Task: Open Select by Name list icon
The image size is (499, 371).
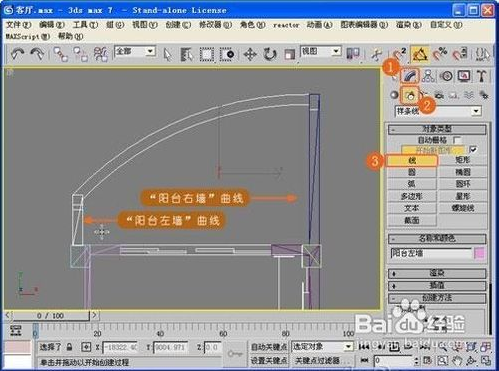Action: pyautogui.click(x=187, y=54)
